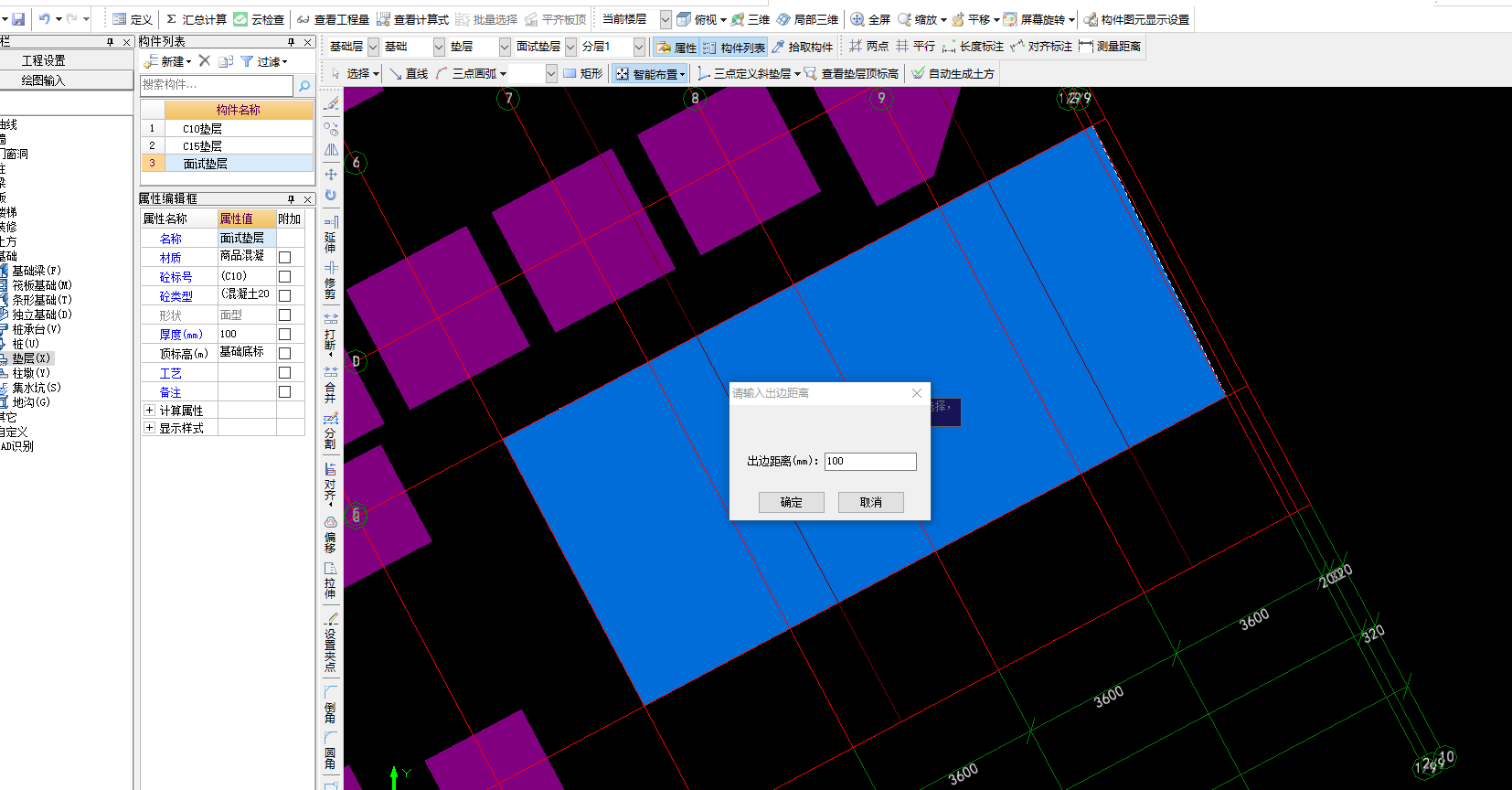
Task: Start 云检查 cloud check
Action: [x=259, y=19]
